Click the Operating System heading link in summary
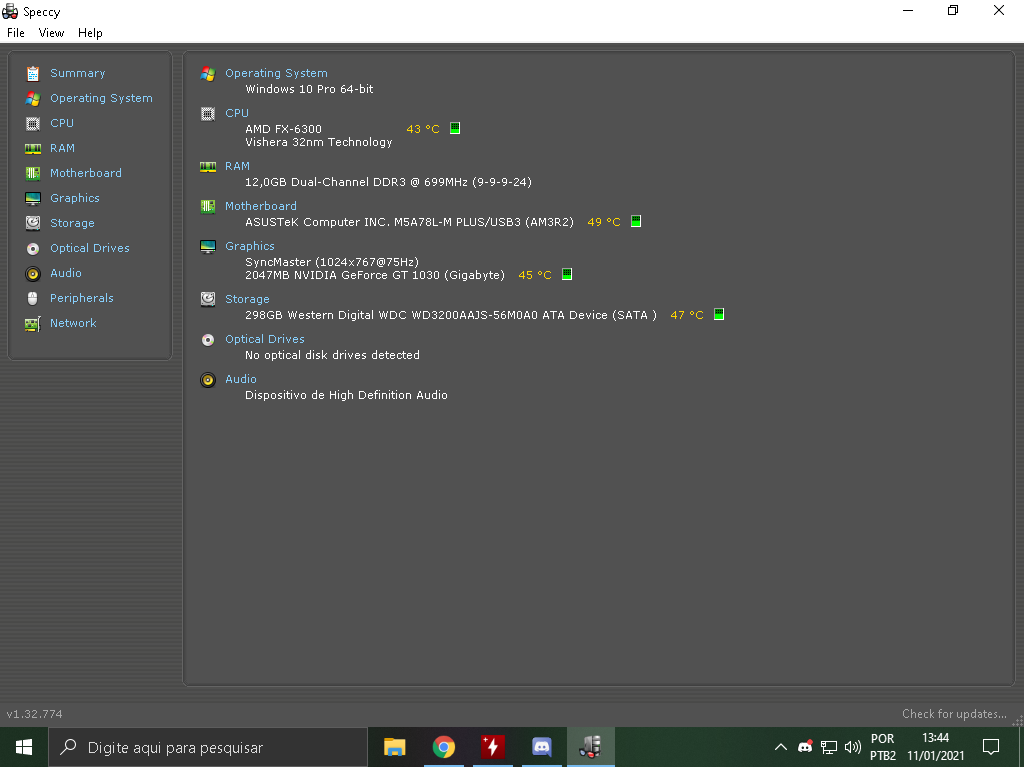The image size is (1024, 767). (276, 73)
